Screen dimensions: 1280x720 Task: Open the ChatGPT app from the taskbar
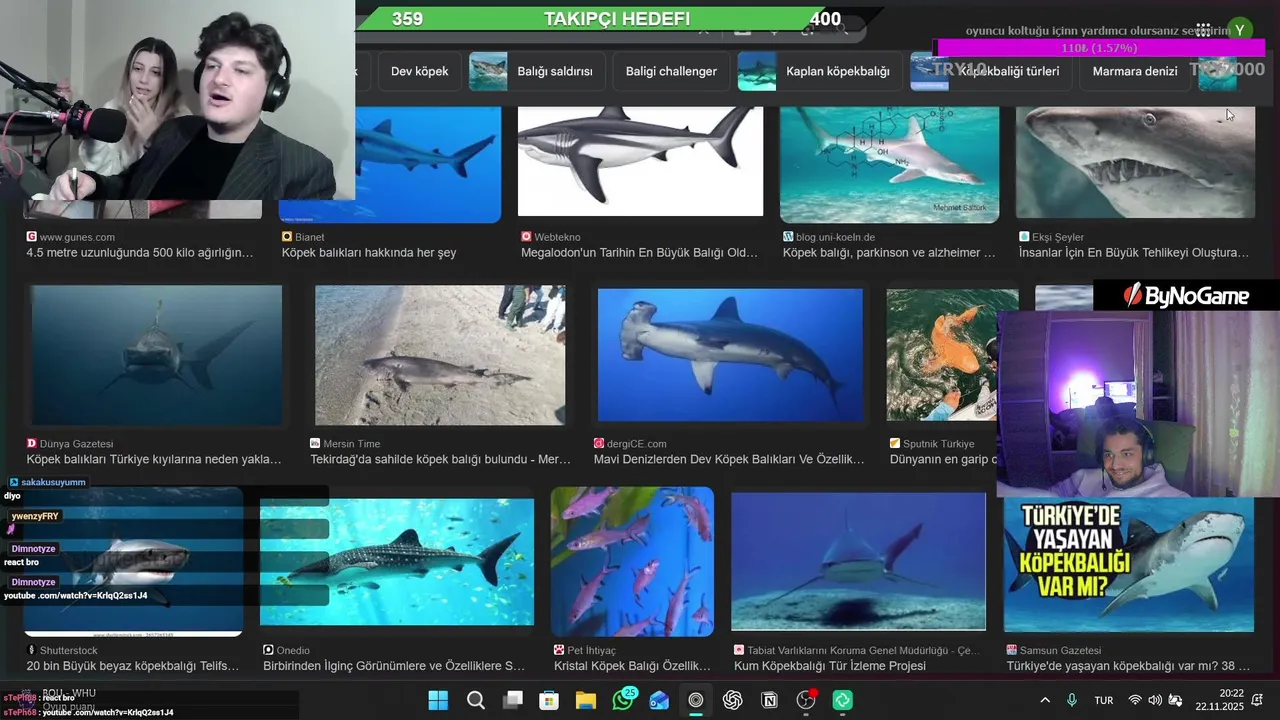pos(733,700)
